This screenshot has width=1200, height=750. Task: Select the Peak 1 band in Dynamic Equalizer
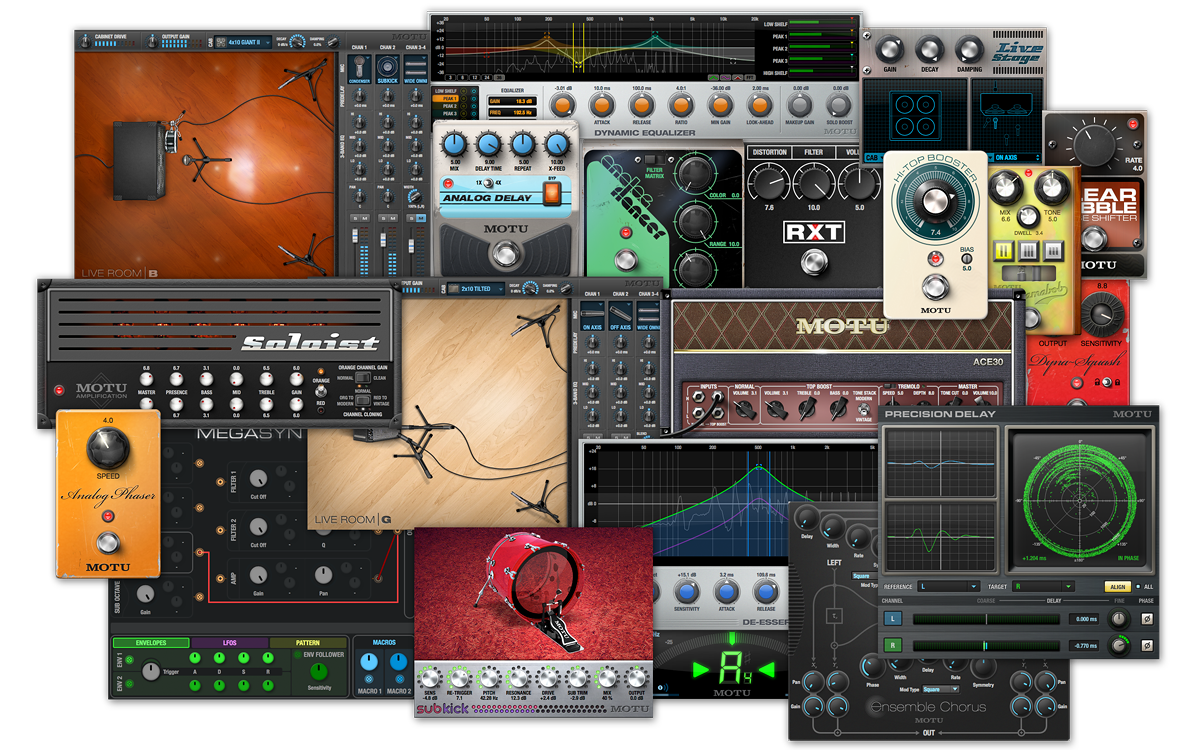click(448, 99)
